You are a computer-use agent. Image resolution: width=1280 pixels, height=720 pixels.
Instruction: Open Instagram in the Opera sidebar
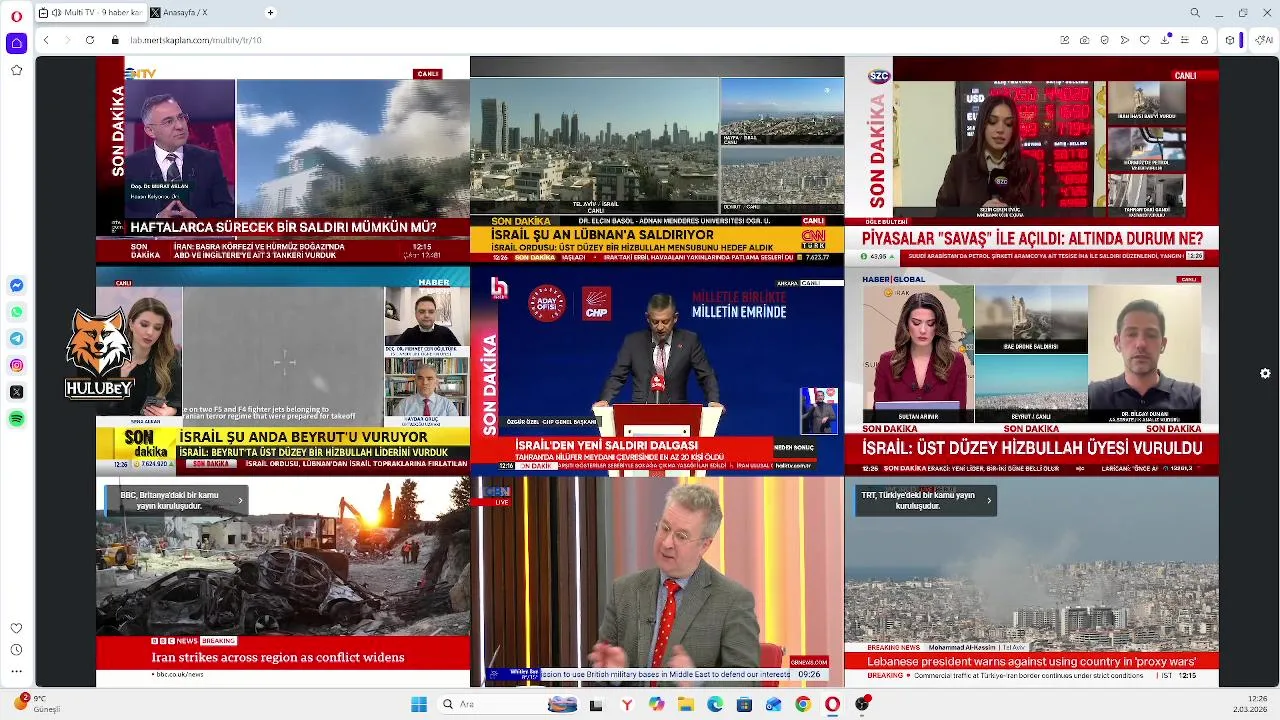click(x=16, y=366)
